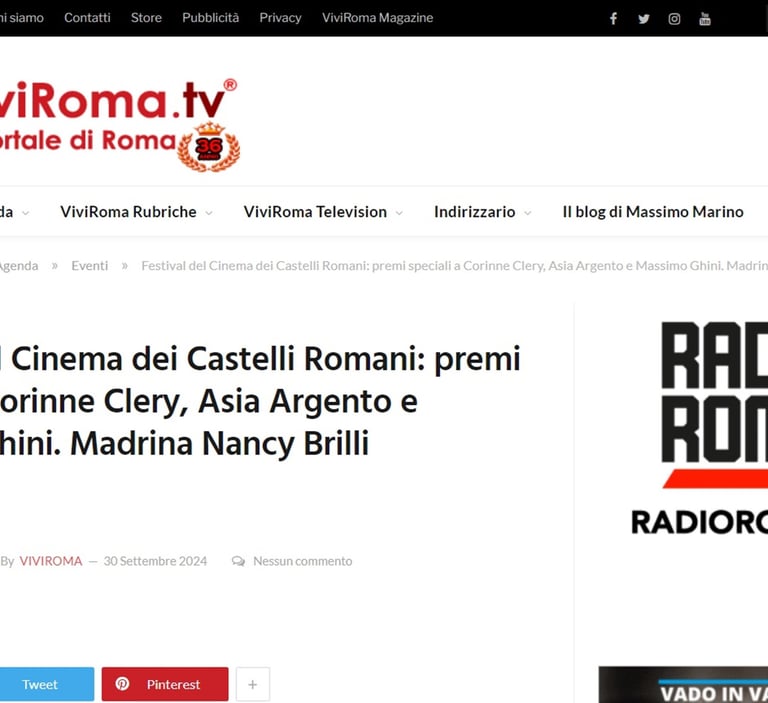Screen dimensions: 768x703
Task: Open the Instagram social icon
Action: point(674,19)
